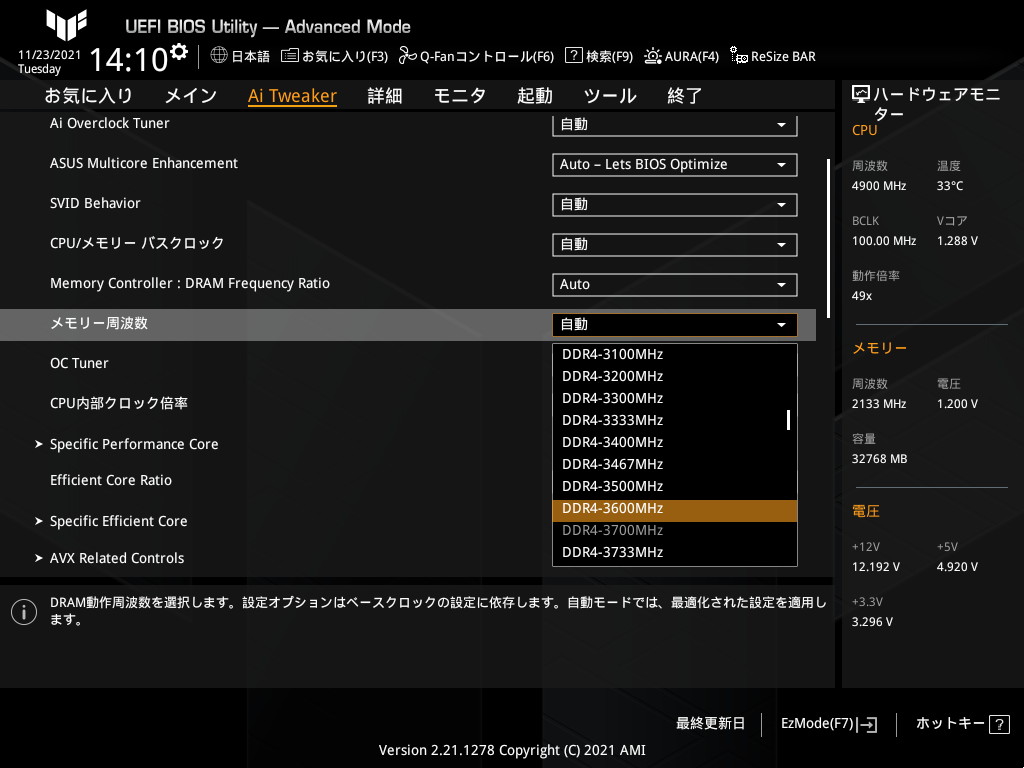The height and width of the screenshot is (768, 1024).
Task: Open the ツール tab
Action: [x=610, y=95]
